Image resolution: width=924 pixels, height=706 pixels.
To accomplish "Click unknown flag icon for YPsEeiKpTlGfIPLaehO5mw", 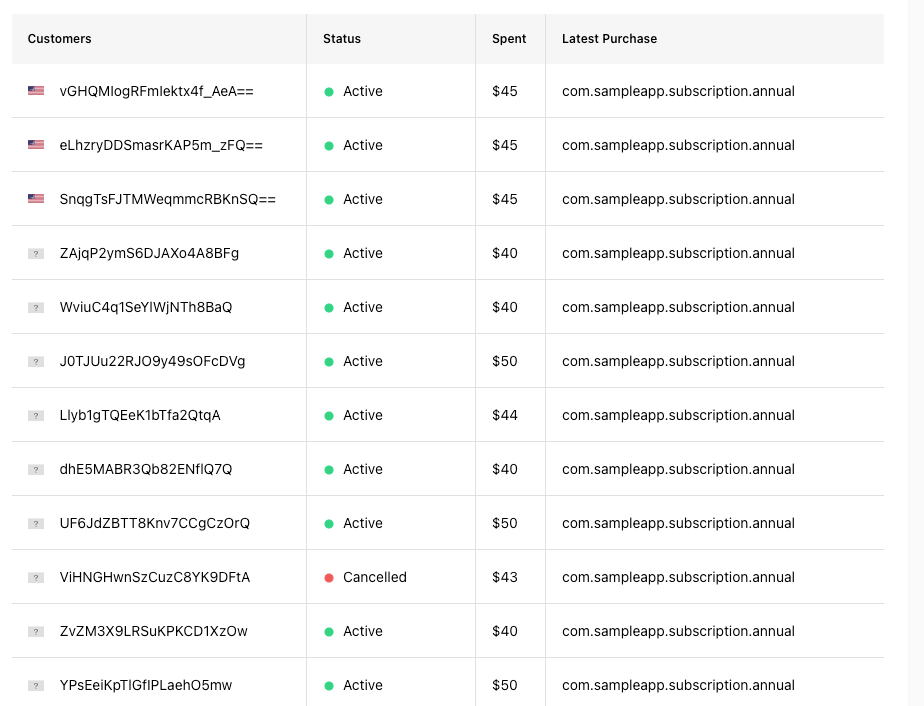I will [36, 685].
